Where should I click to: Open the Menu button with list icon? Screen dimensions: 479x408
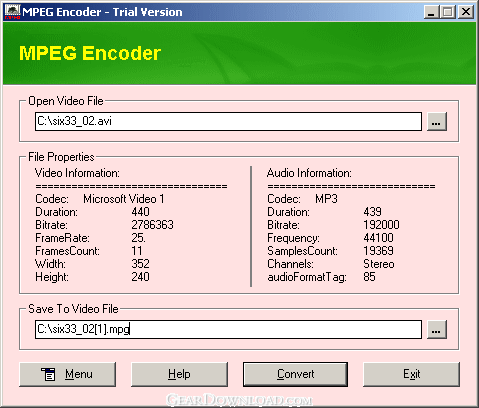pos(68,374)
